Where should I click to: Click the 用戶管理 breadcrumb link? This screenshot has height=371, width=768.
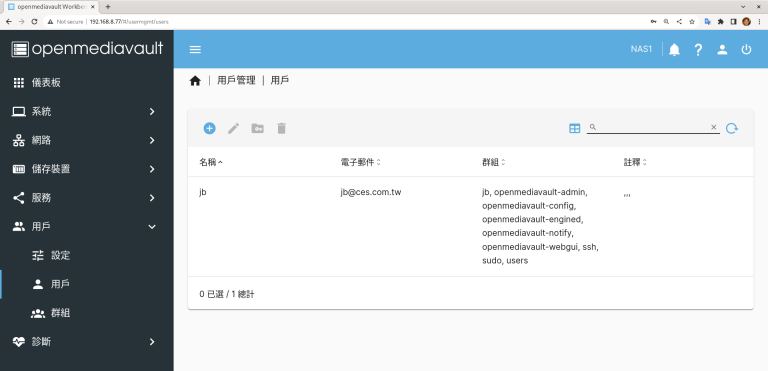click(237, 81)
